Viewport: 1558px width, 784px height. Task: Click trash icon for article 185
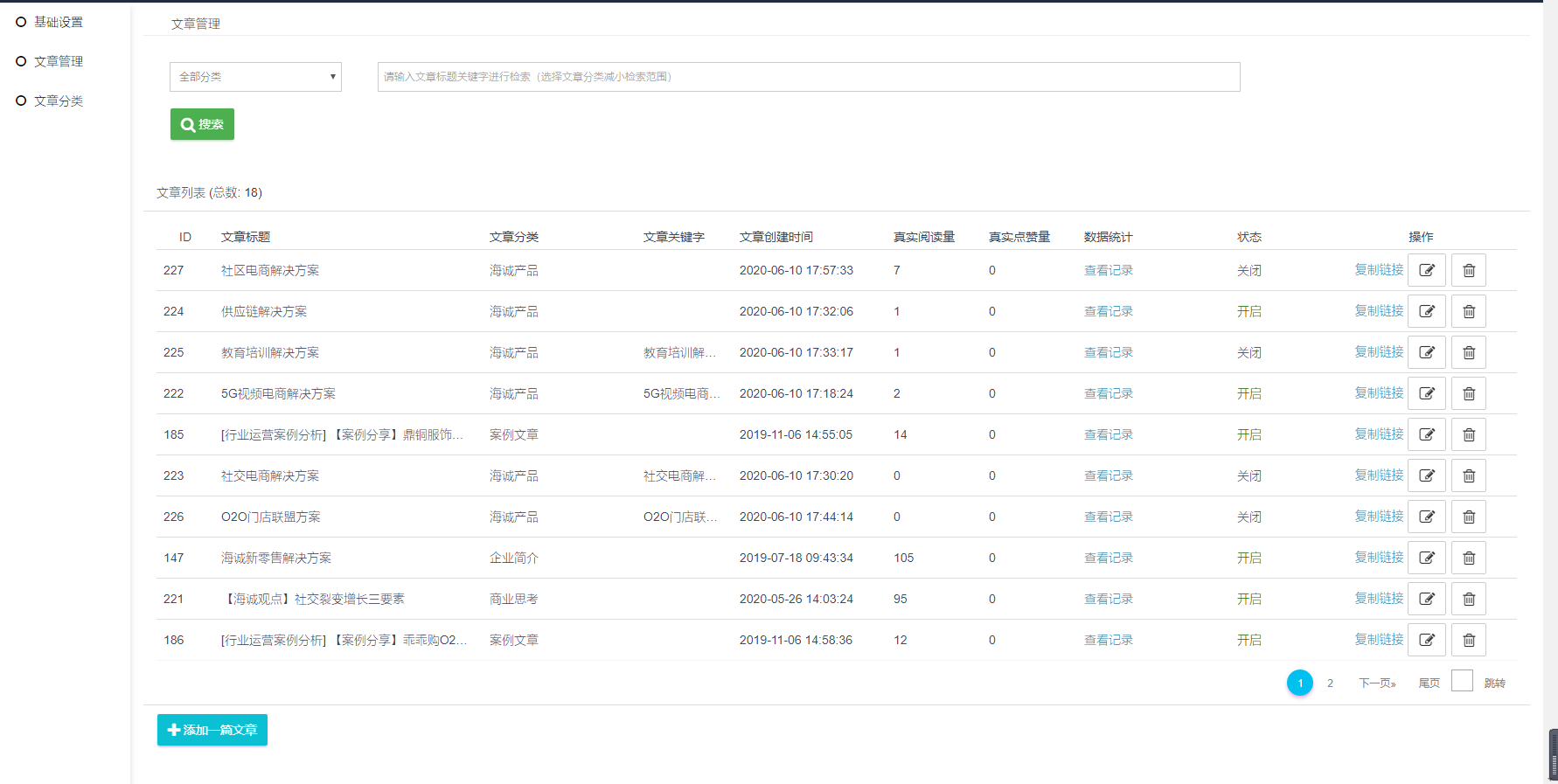(1468, 434)
